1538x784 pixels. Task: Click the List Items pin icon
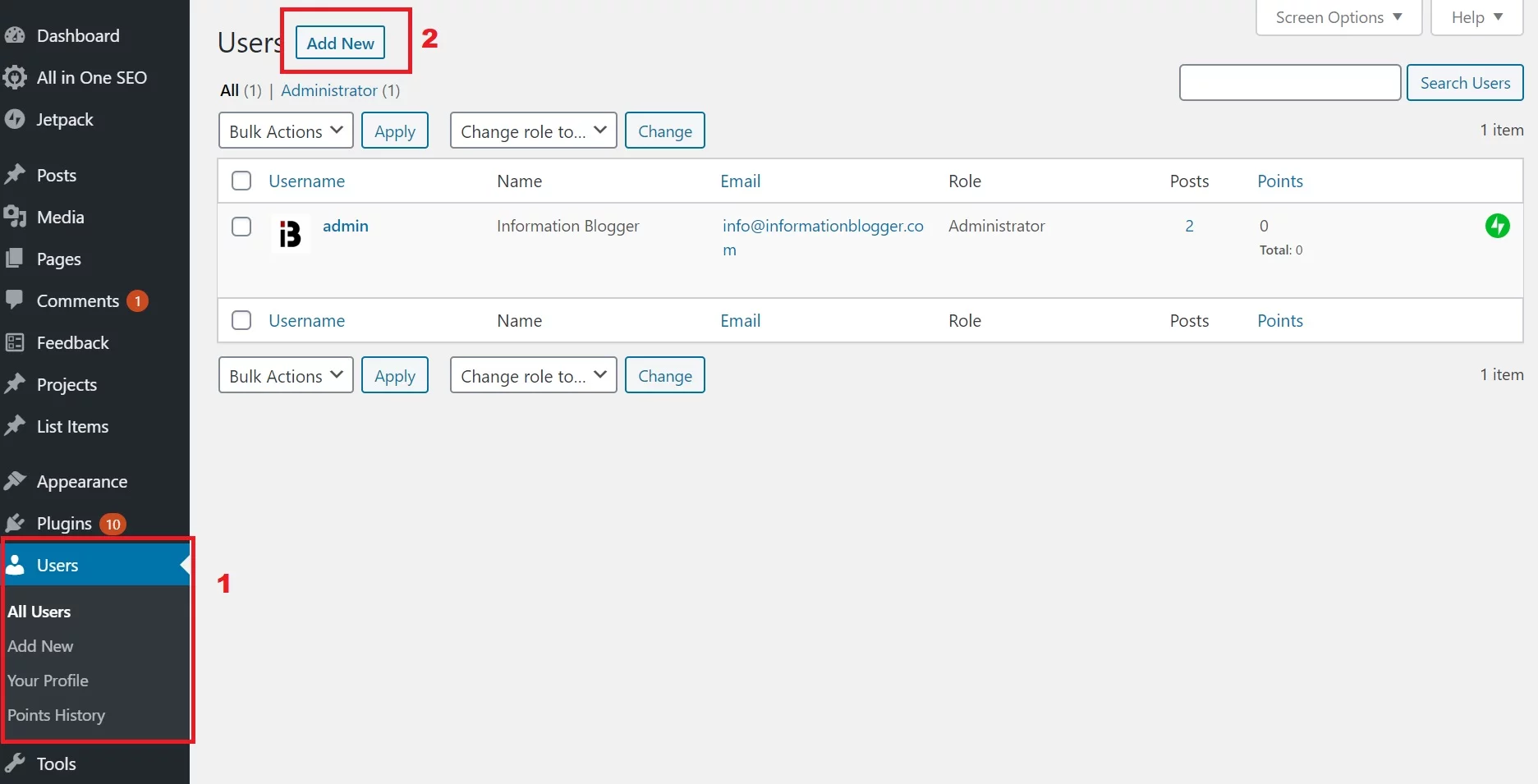point(15,426)
